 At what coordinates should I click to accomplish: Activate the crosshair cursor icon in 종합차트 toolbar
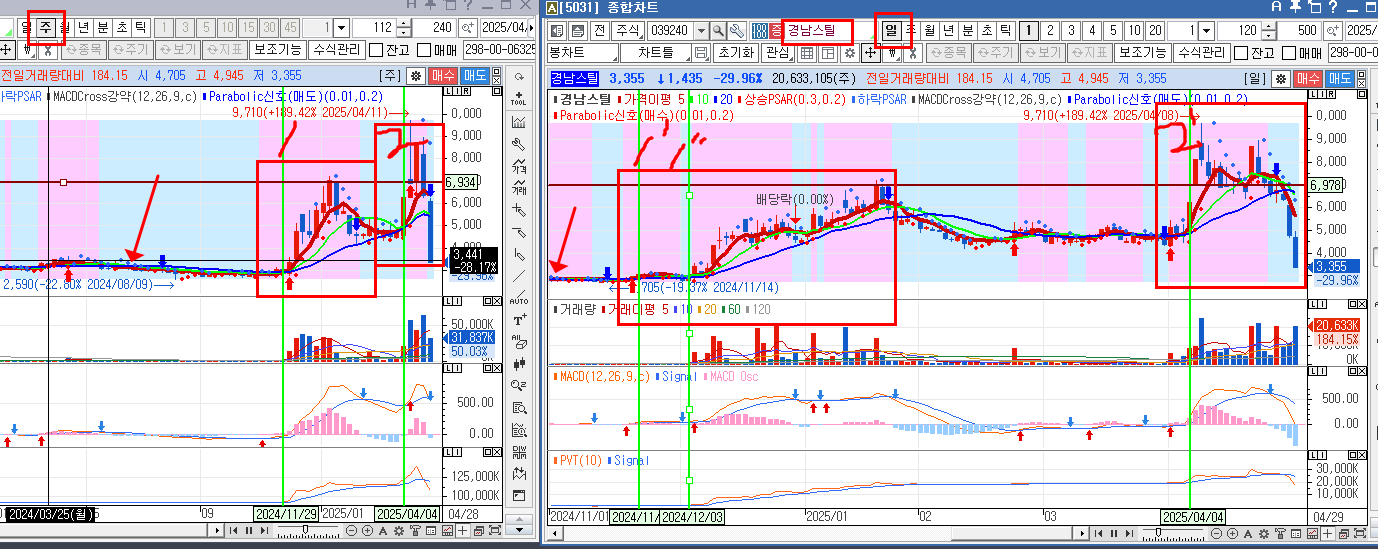[871, 53]
